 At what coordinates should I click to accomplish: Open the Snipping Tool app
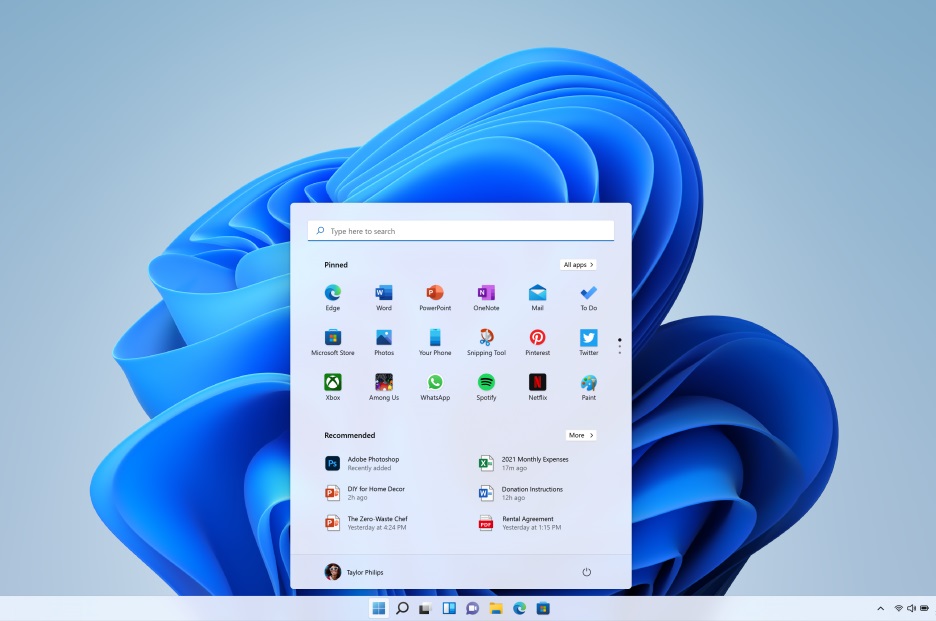[x=486, y=342]
